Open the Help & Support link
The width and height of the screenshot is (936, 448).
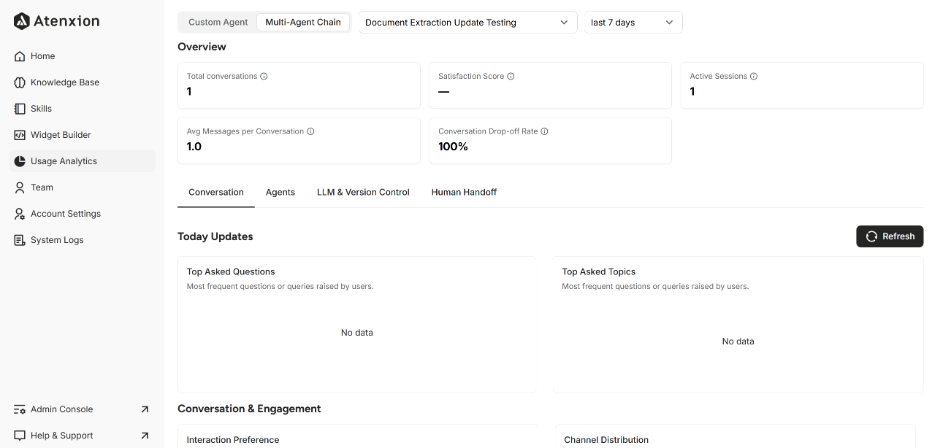pyautogui.click(x=82, y=435)
